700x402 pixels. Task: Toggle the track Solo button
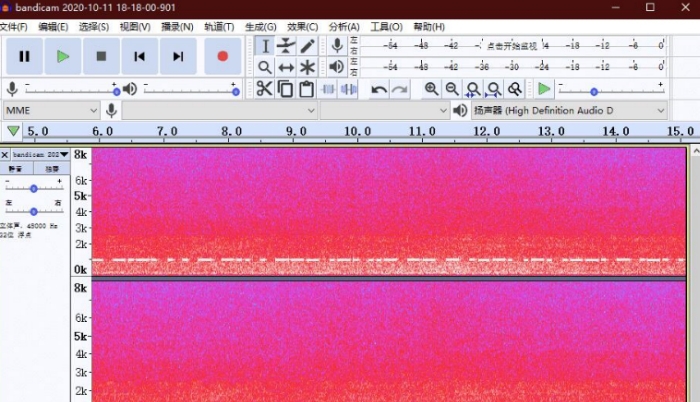coord(51,170)
